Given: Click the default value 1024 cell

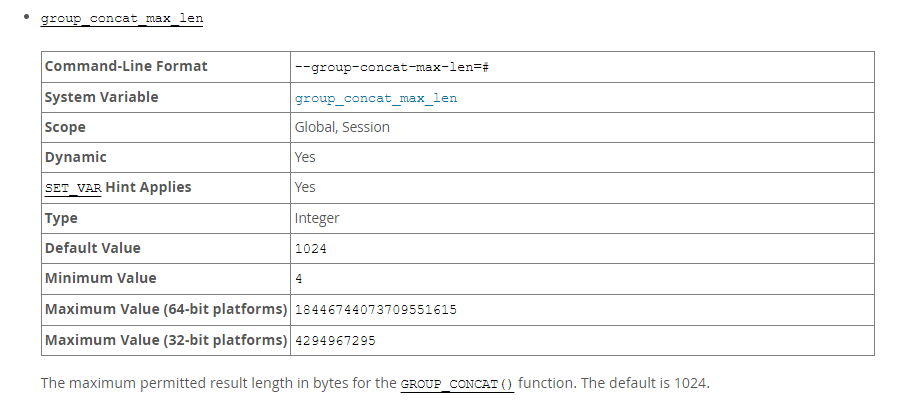Looking at the screenshot, I should coord(311,248).
